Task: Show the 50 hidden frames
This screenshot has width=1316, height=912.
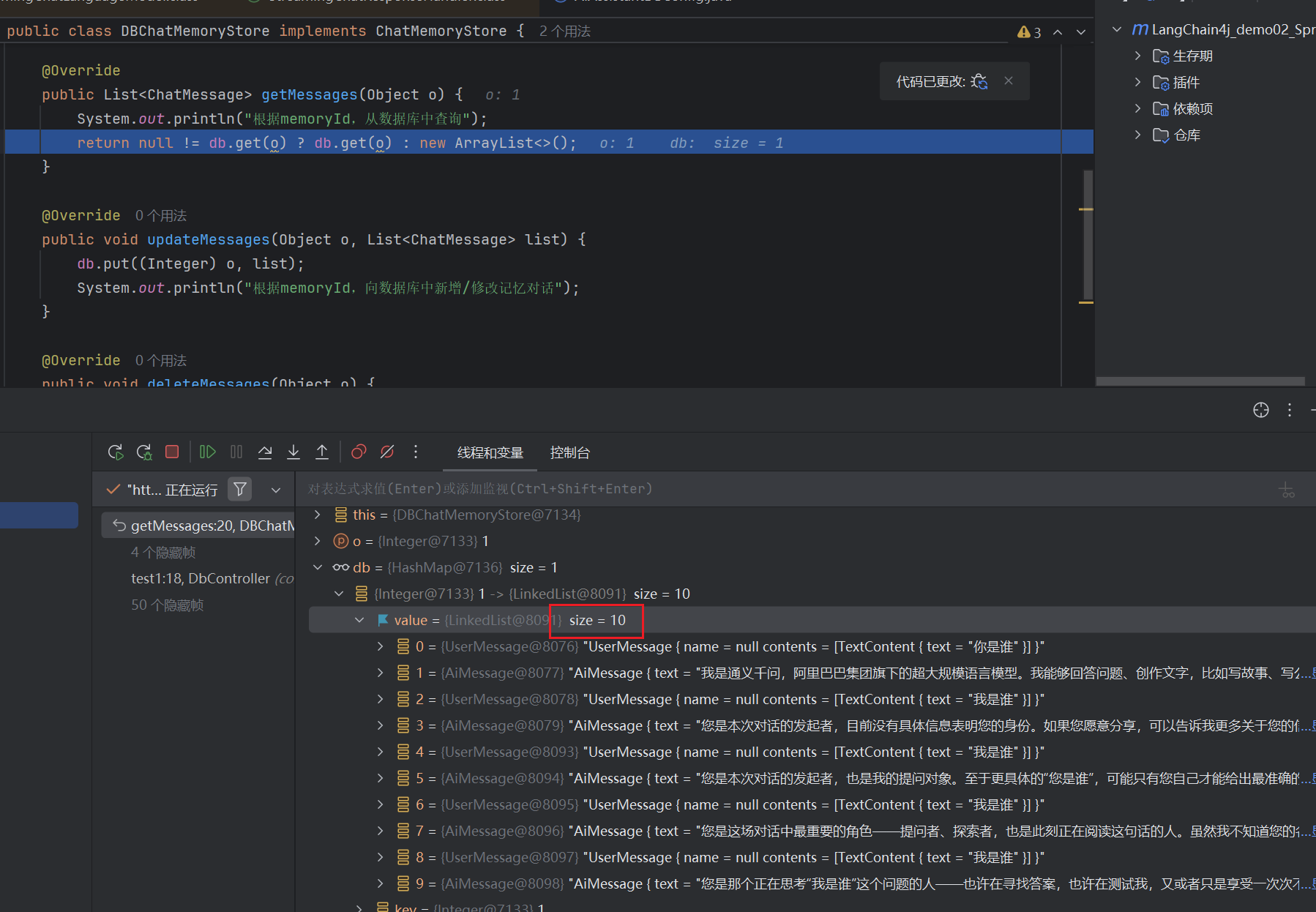Action: point(168,605)
